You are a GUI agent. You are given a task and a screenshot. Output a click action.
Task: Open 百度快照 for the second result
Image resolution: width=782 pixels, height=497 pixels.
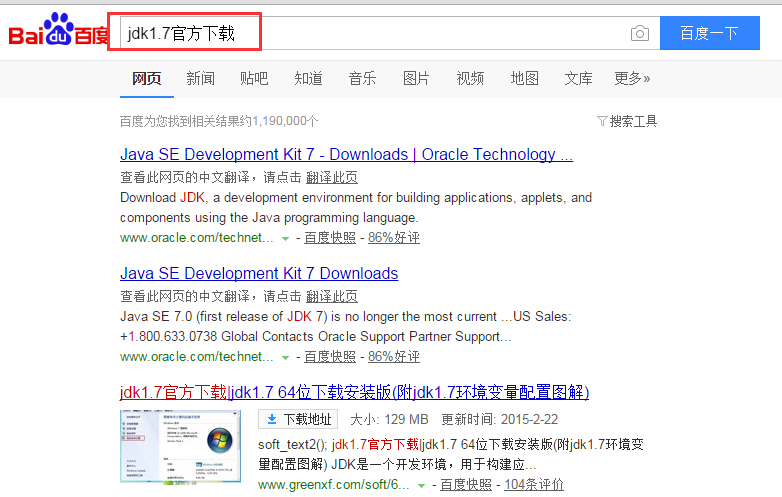pyautogui.click(x=330, y=357)
